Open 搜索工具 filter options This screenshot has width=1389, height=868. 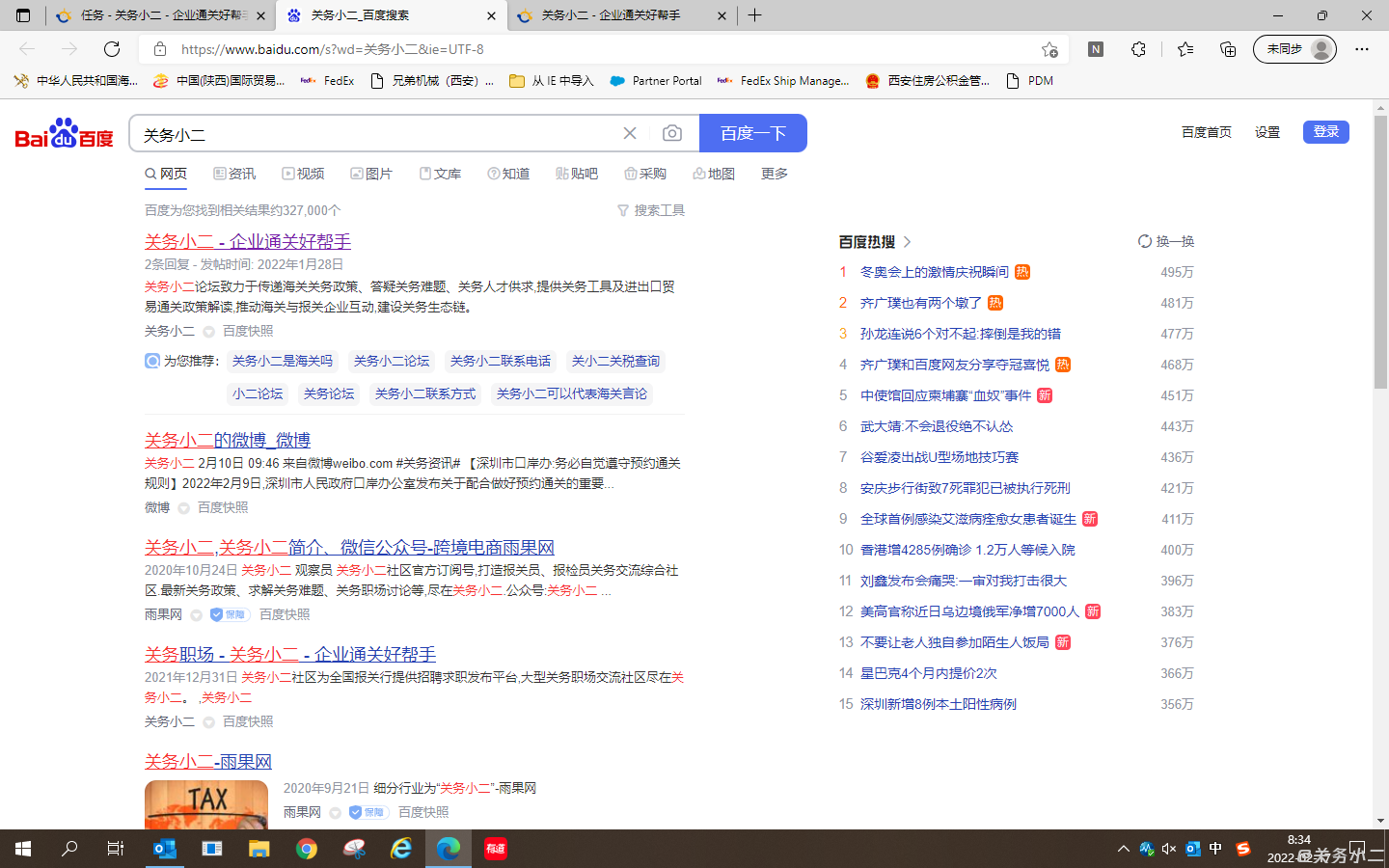point(651,210)
